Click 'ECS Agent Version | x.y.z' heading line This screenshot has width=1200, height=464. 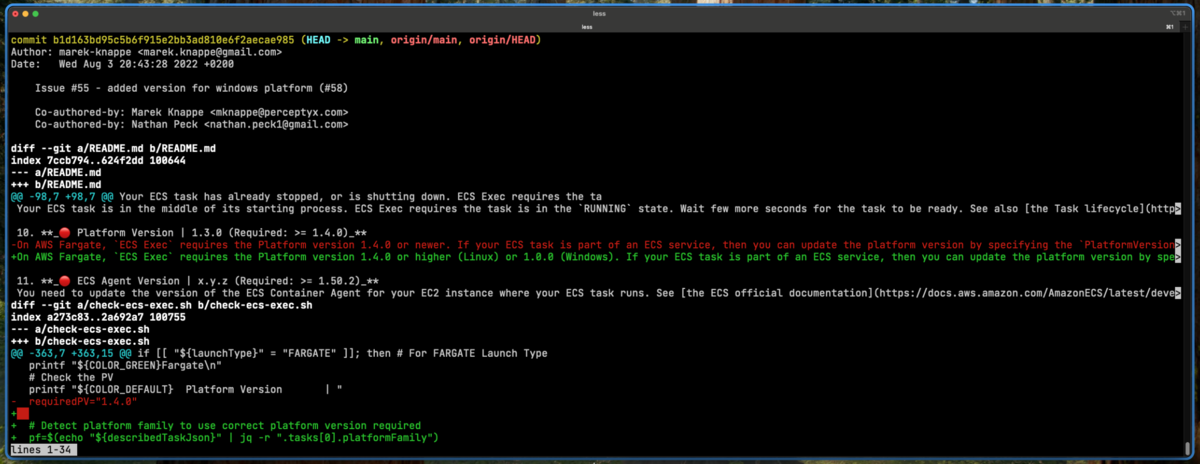(x=196, y=280)
